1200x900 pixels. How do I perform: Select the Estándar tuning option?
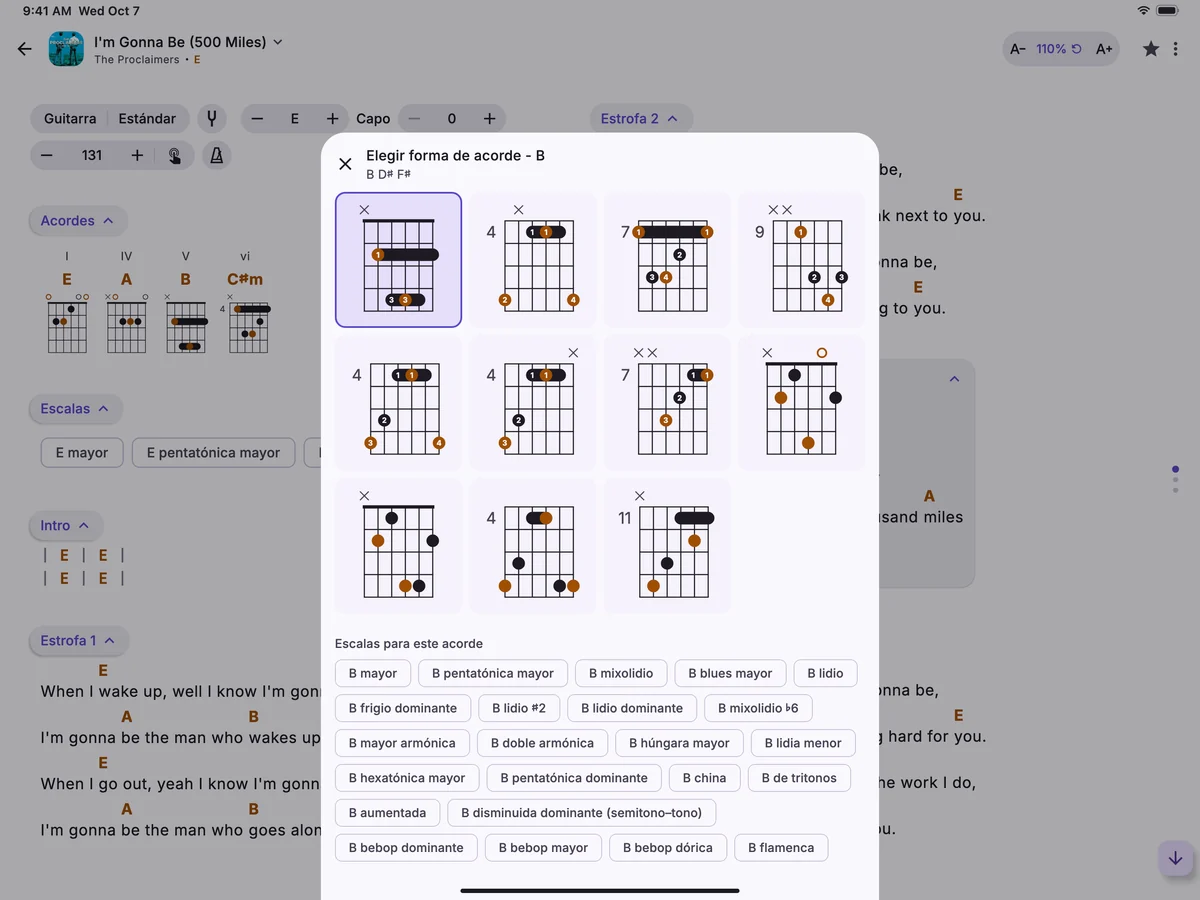[147, 119]
